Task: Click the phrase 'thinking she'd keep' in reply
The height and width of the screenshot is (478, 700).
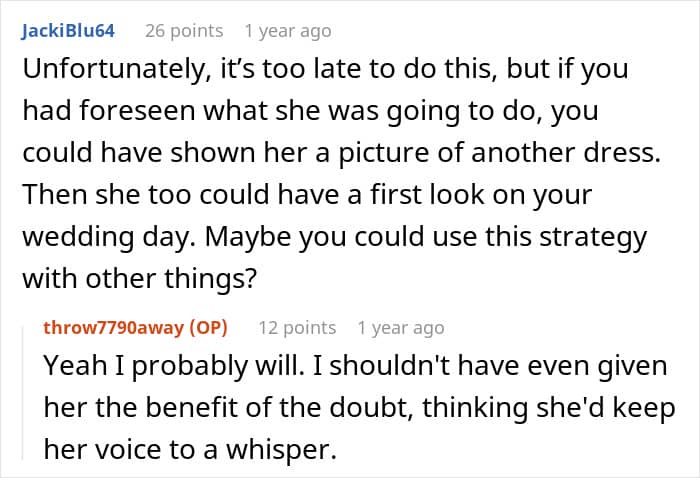Action: (x=549, y=408)
